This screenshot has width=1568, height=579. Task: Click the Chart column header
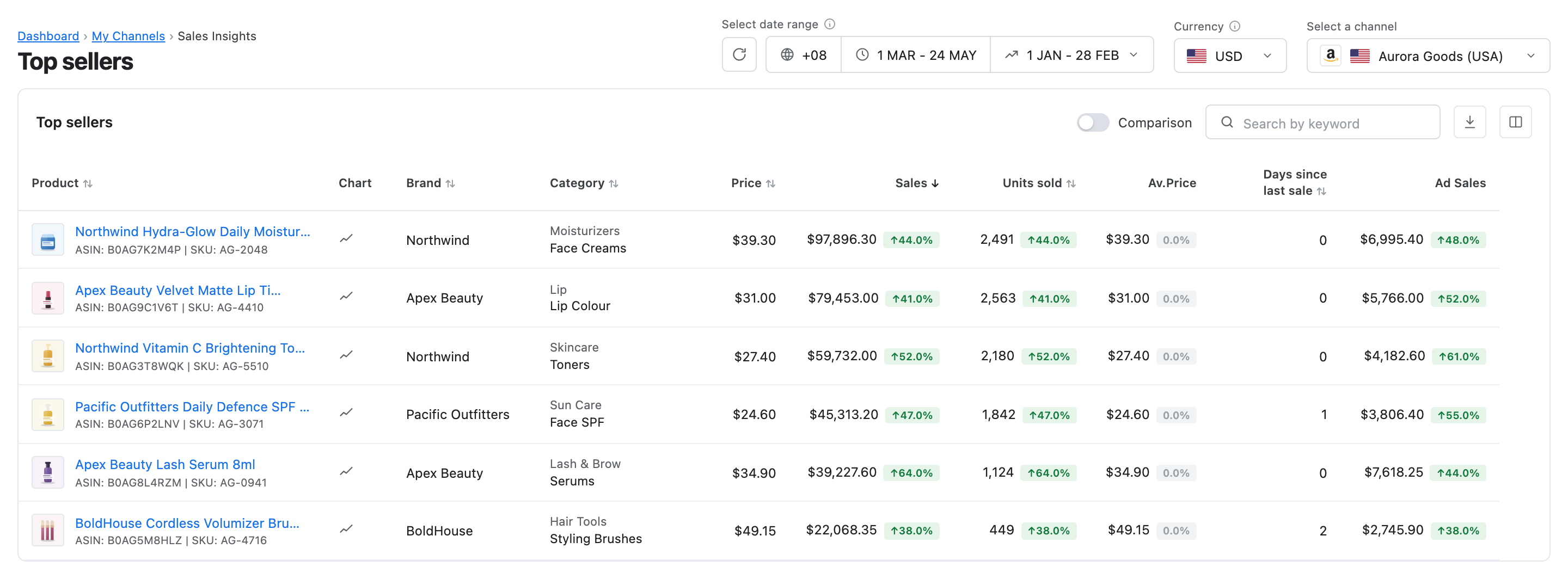pyautogui.click(x=355, y=183)
